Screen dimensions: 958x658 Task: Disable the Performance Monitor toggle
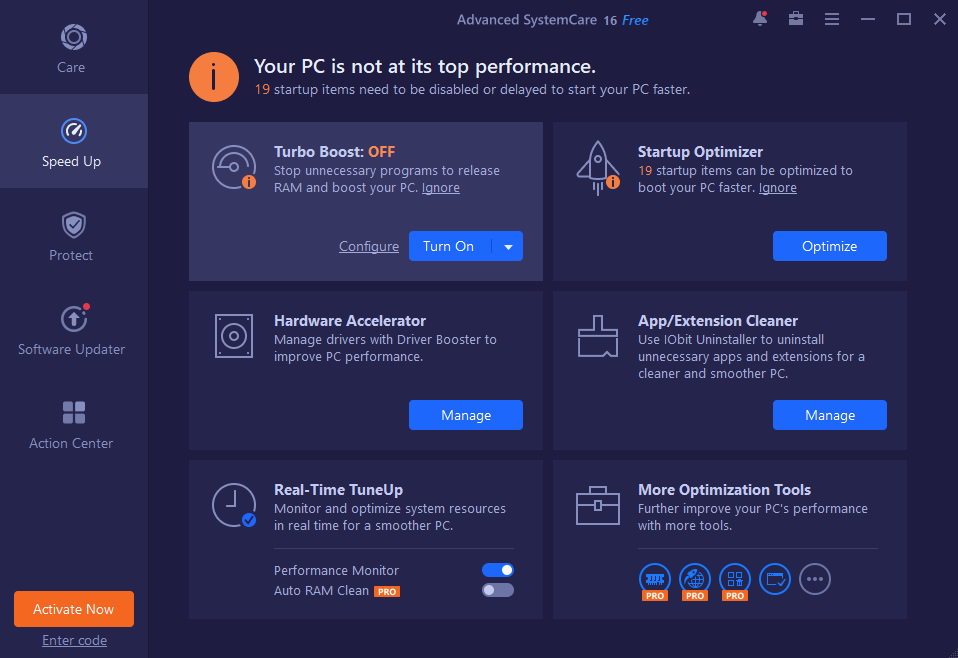click(498, 570)
